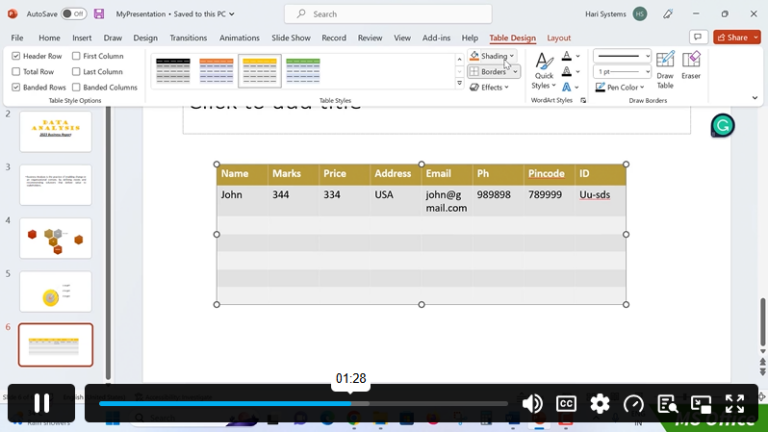Click the picture-in-picture icon
This screenshot has width=768, height=432.
701,404
